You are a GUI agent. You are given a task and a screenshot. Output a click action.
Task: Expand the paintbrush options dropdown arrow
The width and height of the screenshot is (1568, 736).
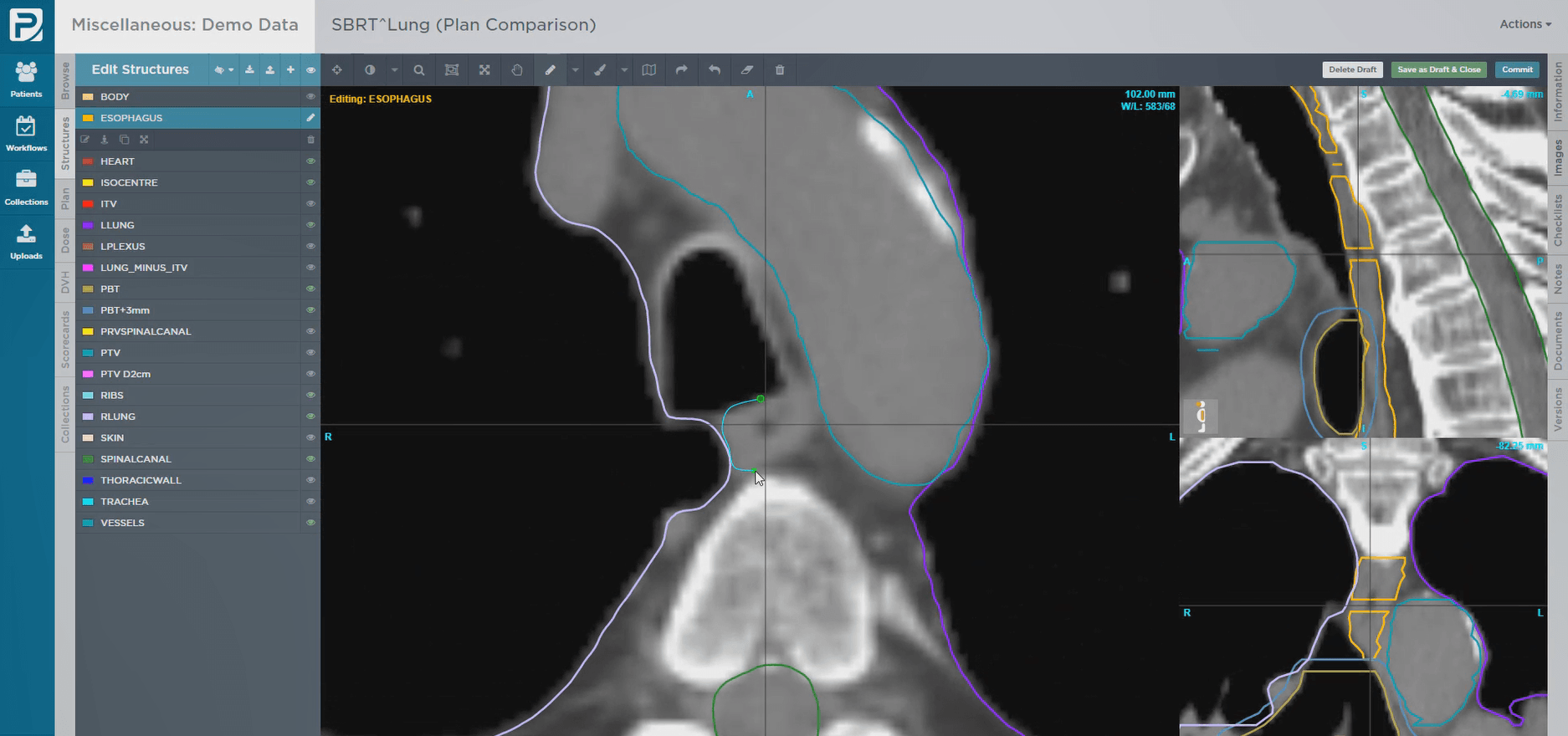click(x=624, y=70)
